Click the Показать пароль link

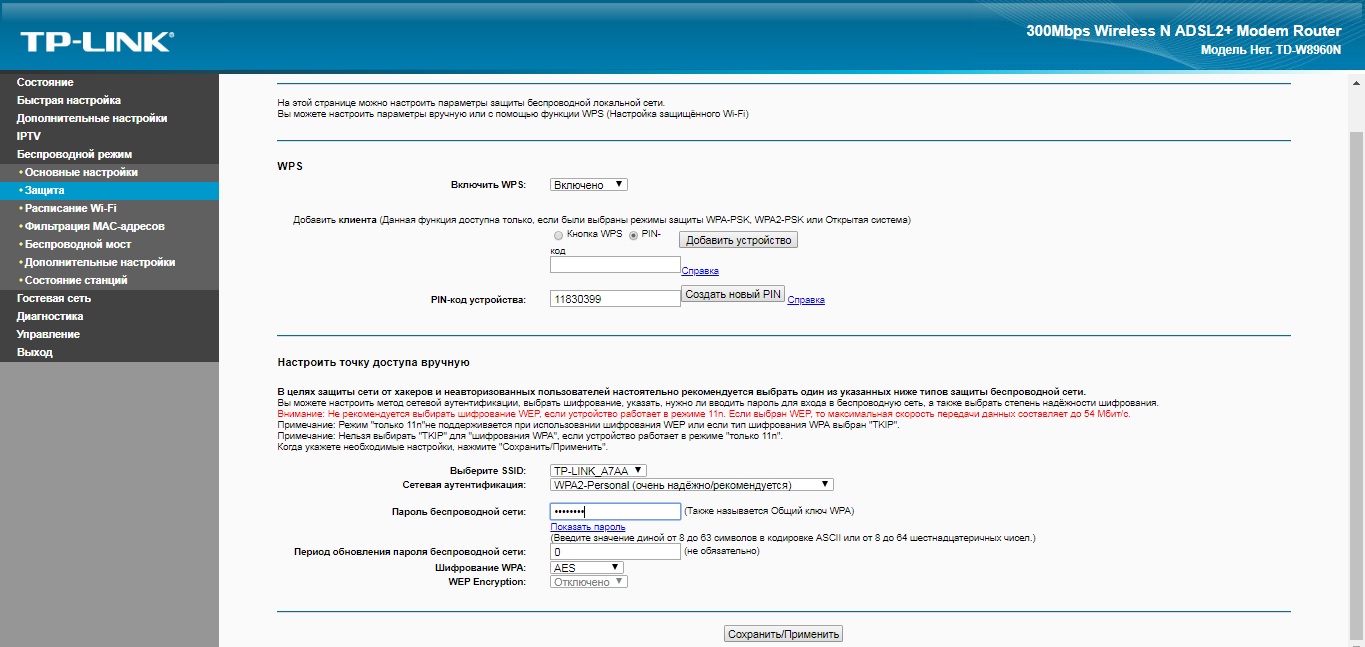click(588, 527)
